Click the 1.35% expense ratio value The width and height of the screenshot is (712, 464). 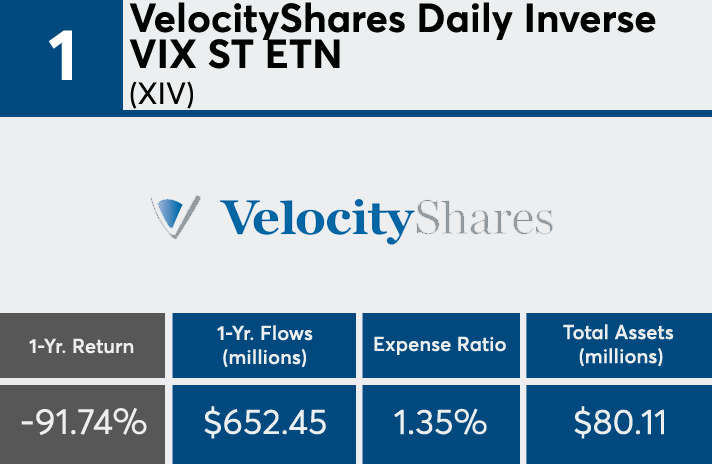pos(440,422)
